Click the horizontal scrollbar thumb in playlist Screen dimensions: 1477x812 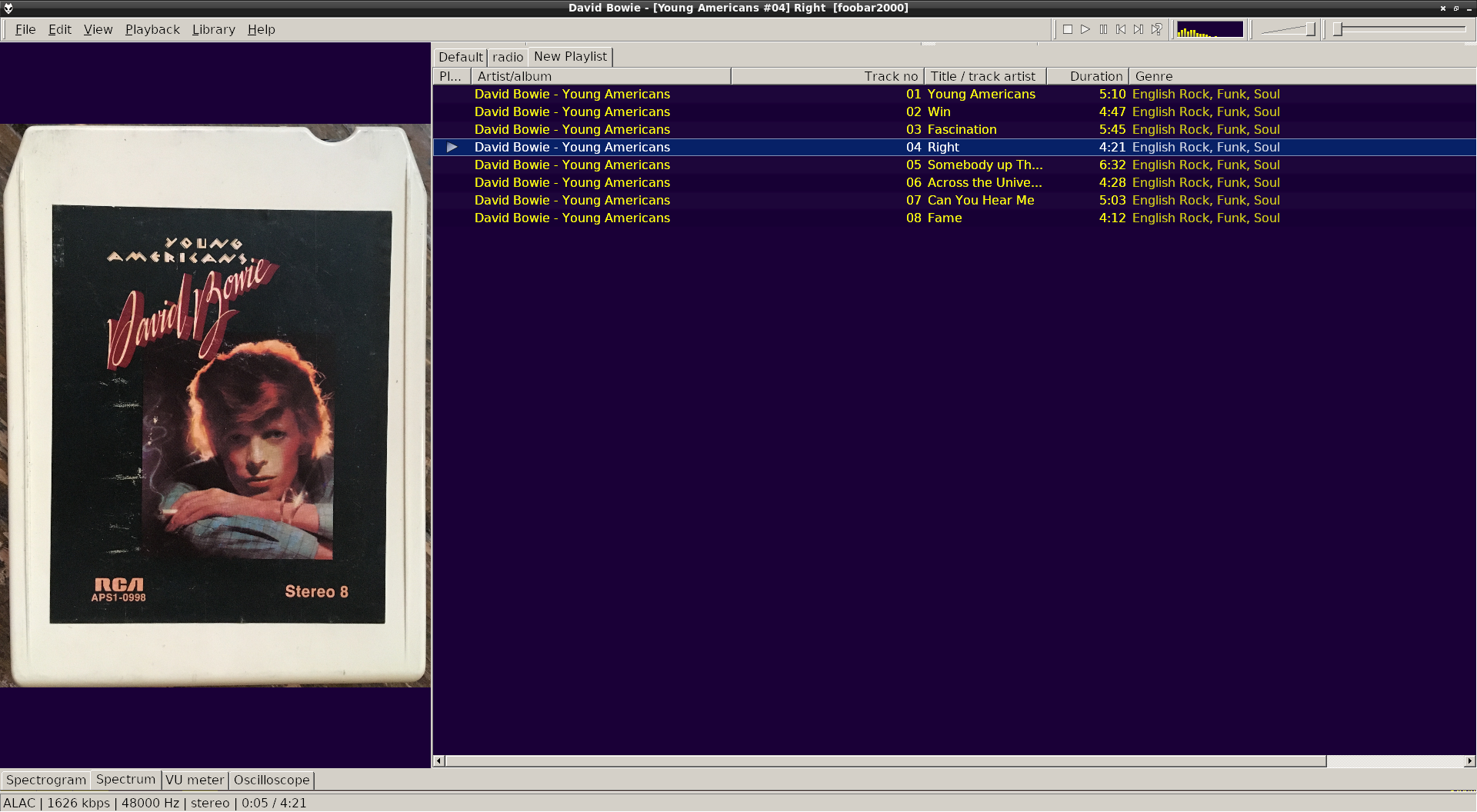point(885,761)
